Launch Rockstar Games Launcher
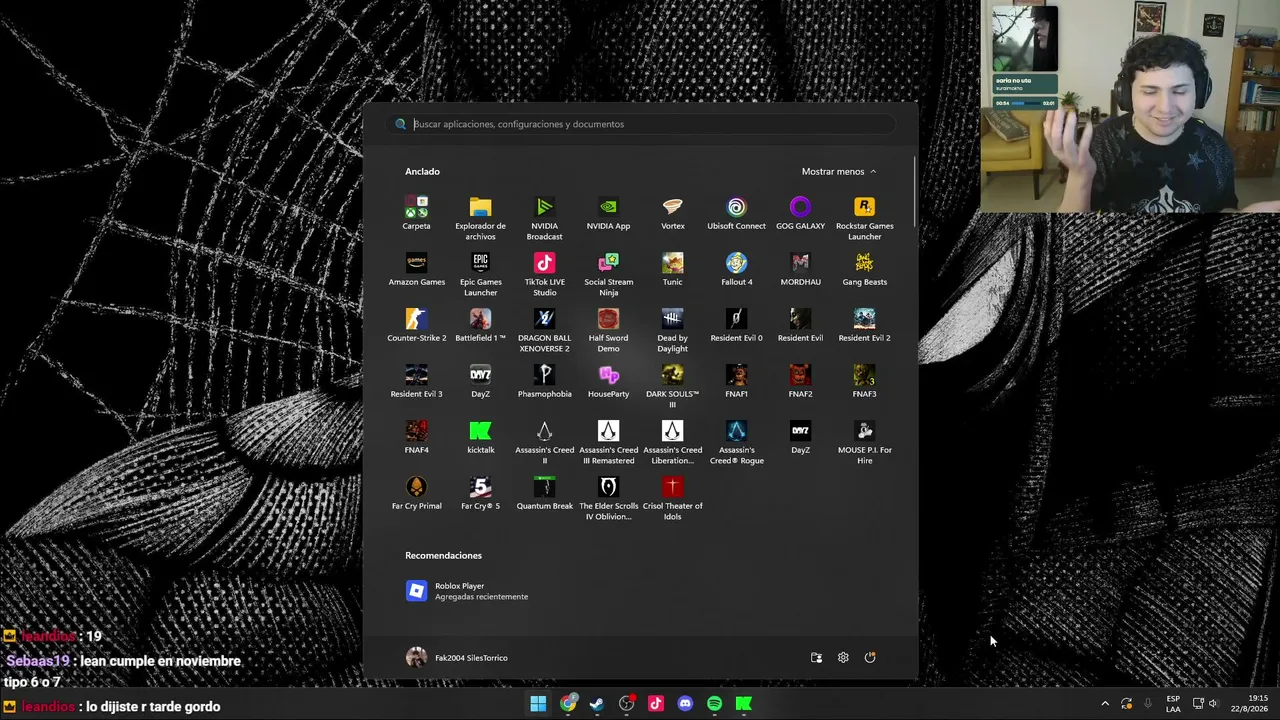This screenshot has width=1280, height=720. 864,219
